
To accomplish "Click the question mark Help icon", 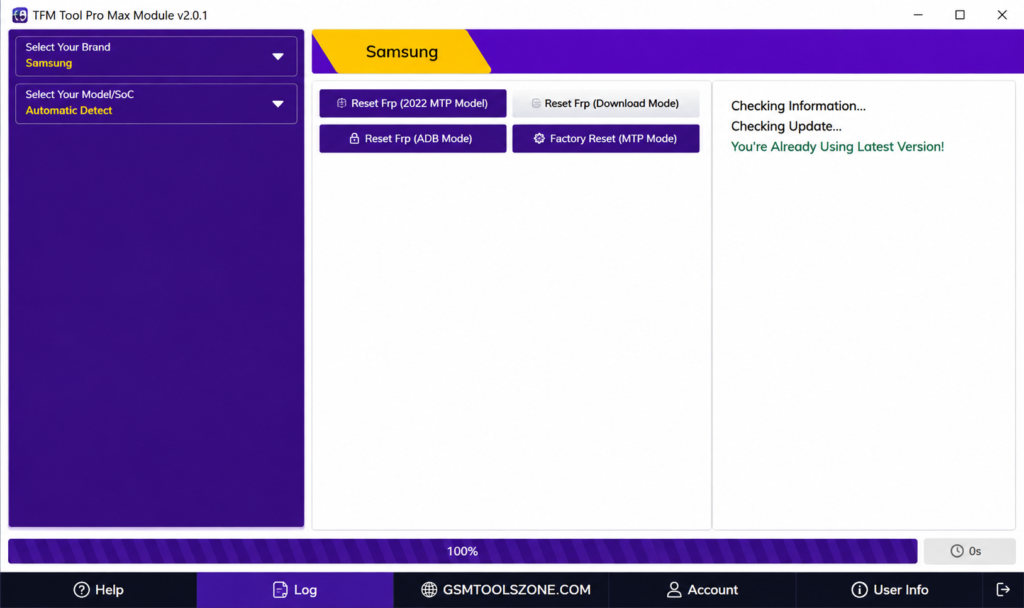I will coord(81,590).
